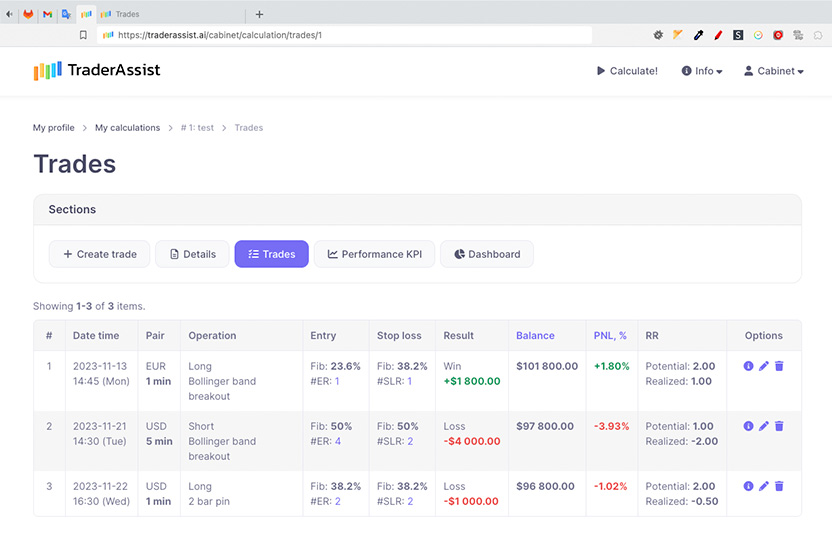Open the Cabinet dropdown menu
Screen dimensions: 832x553
[x=774, y=71]
